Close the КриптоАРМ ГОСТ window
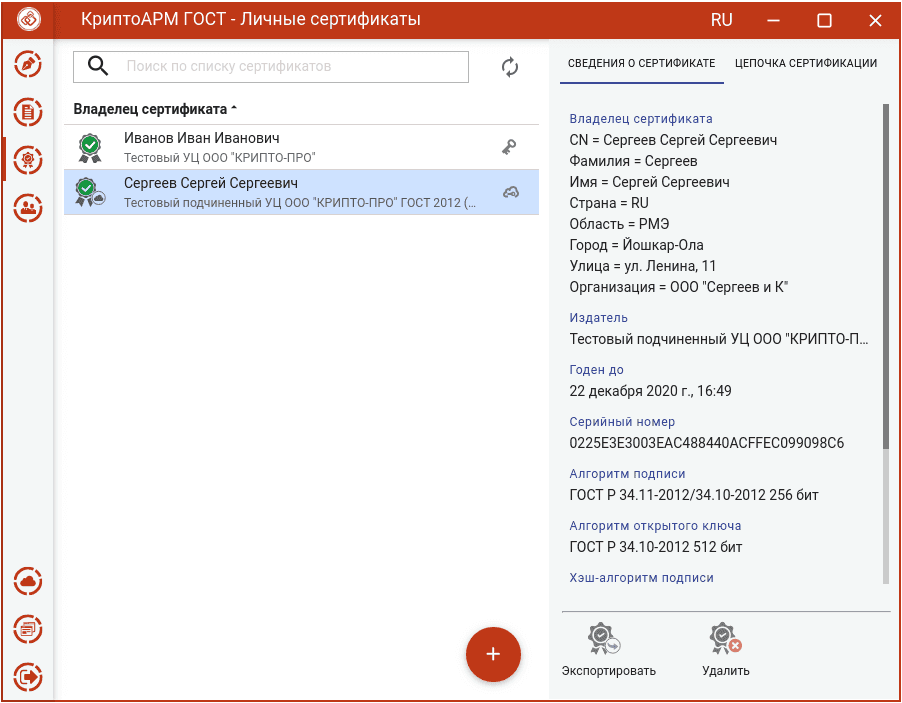The height and width of the screenshot is (703, 902). [x=875, y=21]
